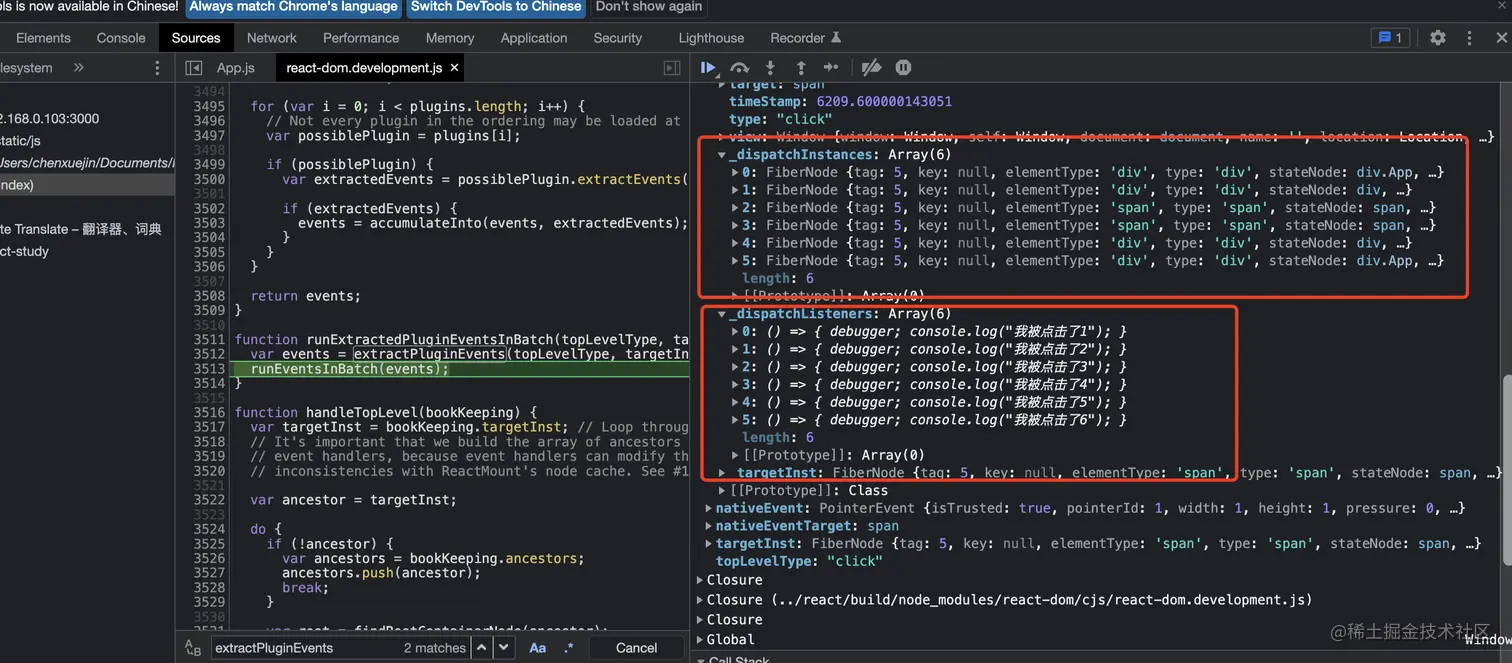Open the Lighthouse panel

point(711,38)
